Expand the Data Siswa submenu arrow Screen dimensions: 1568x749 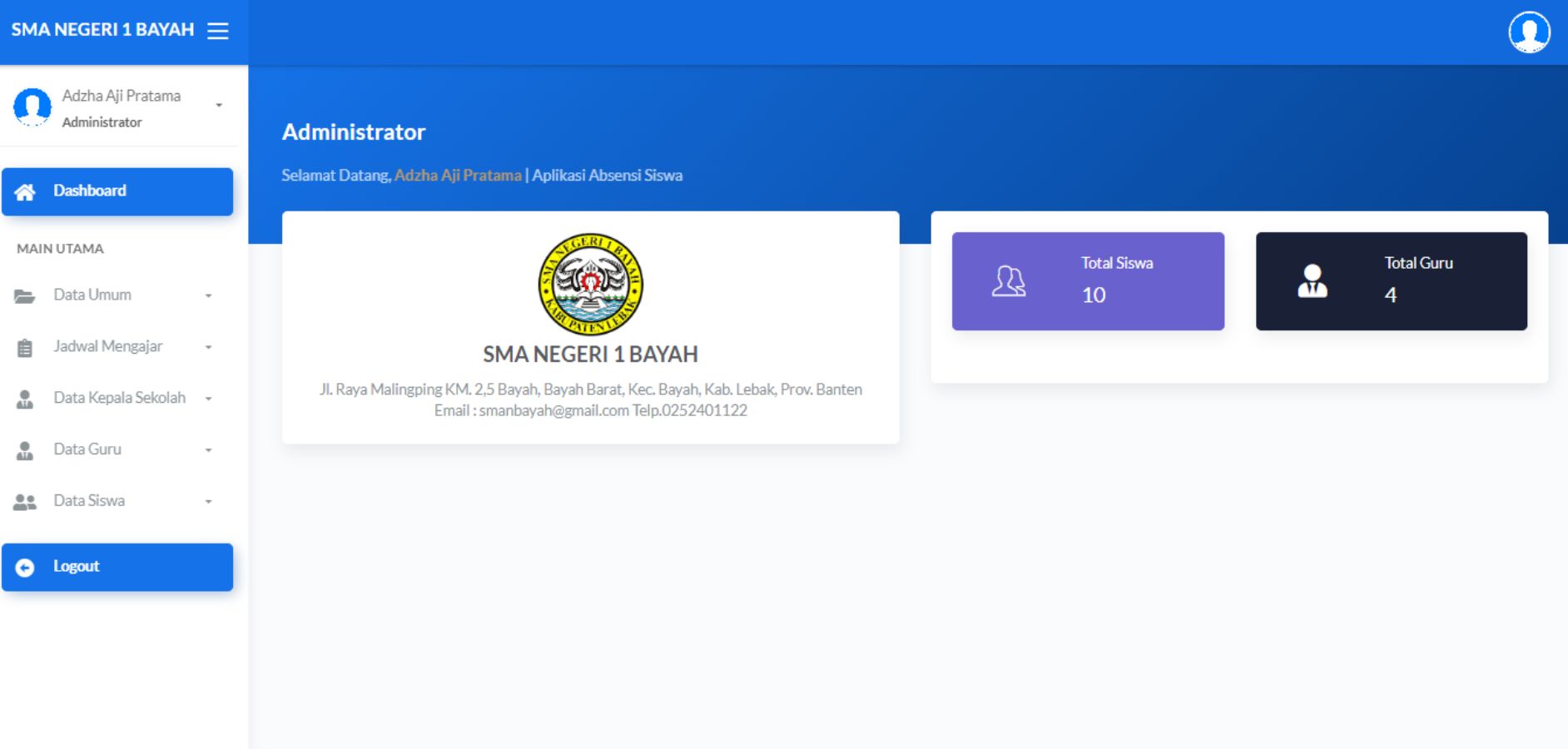(x=209, y=502)
